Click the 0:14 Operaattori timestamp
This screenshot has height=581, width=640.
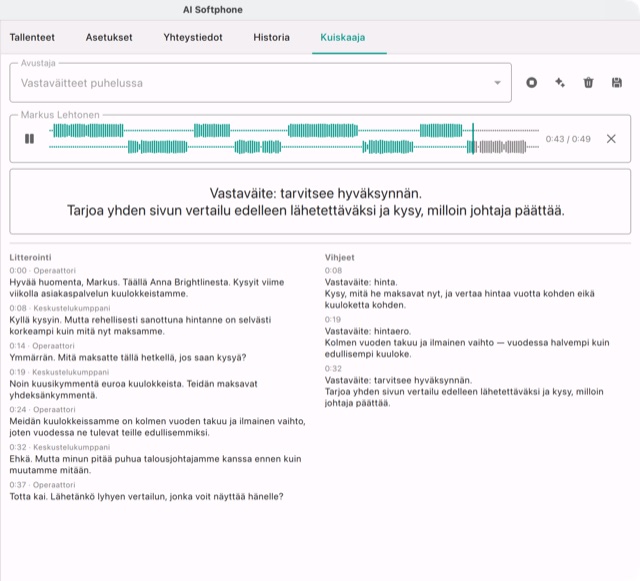pos(42,346)
